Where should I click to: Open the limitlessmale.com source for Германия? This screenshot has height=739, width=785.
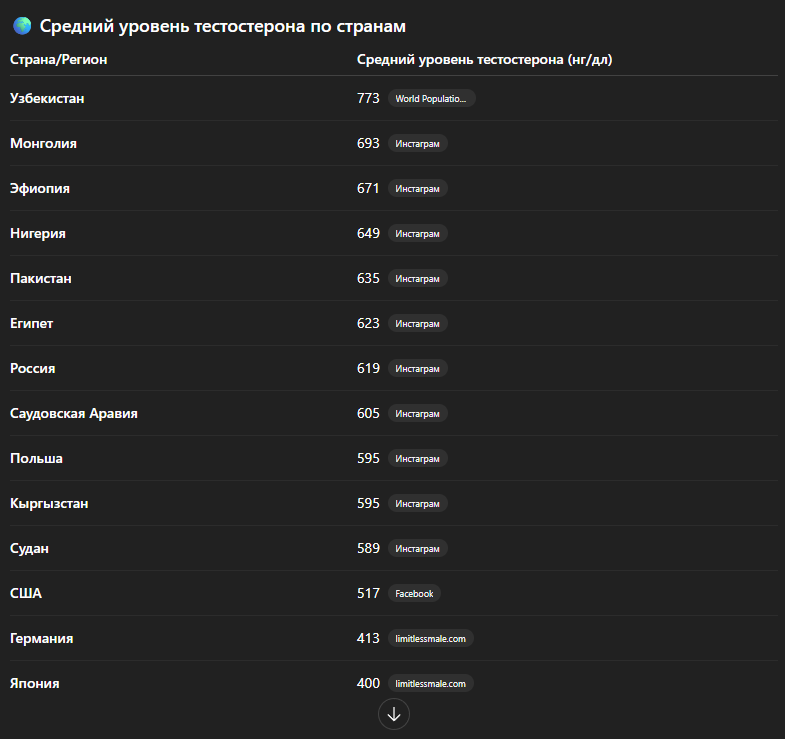click(430, 639)
